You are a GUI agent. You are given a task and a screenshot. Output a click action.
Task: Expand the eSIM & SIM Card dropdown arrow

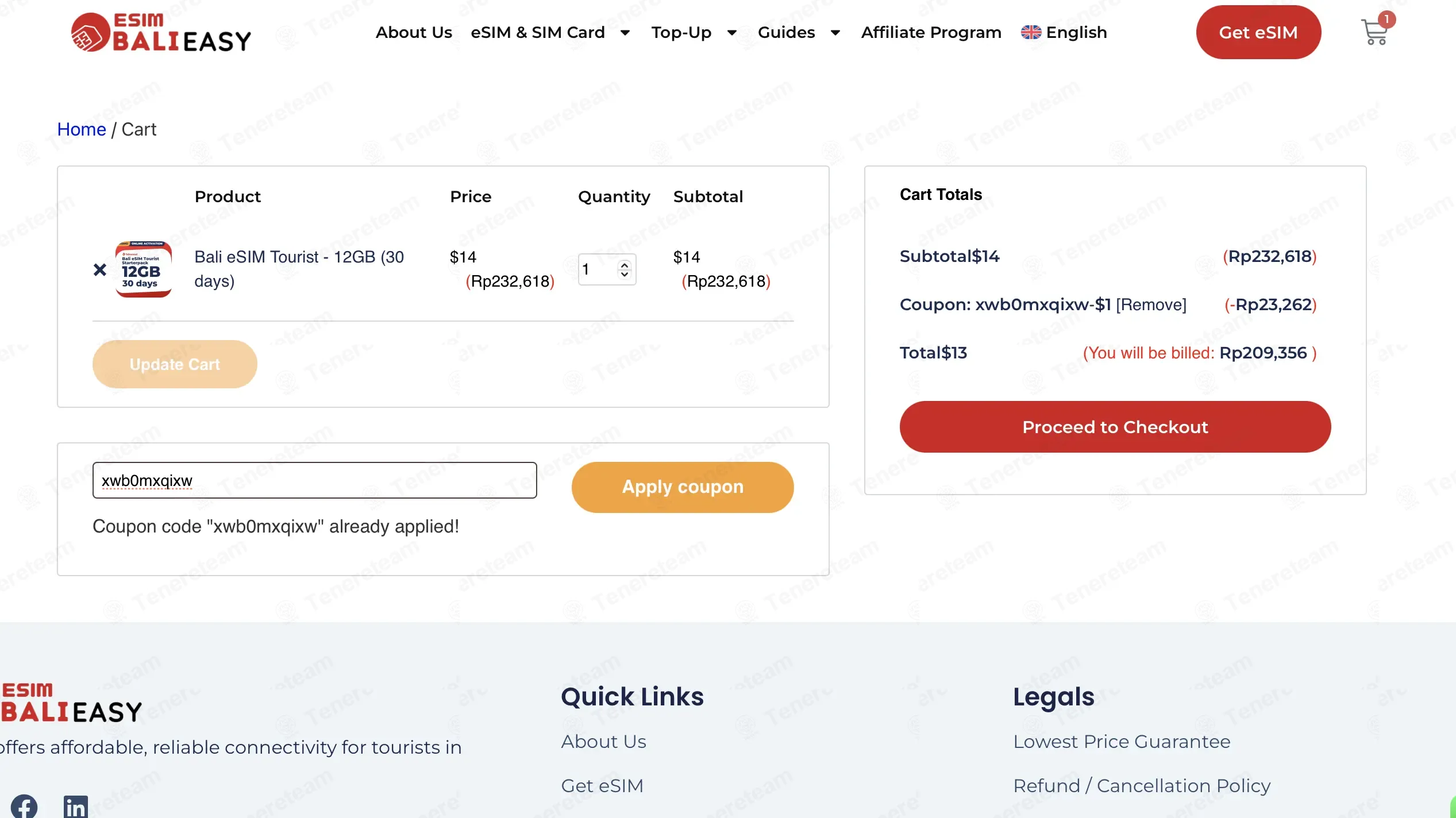(625, 33)
